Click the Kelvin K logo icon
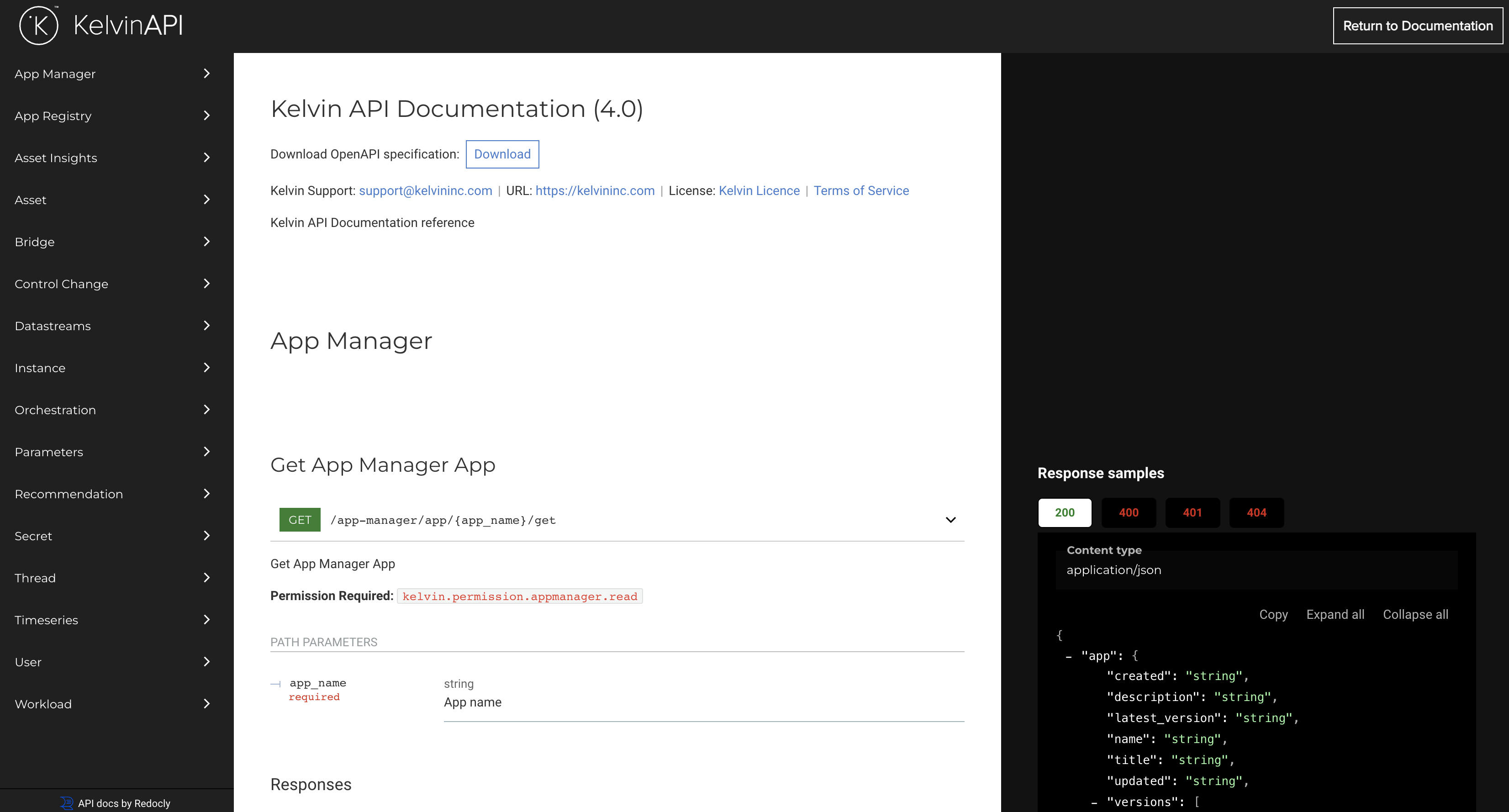 point(39,25)
